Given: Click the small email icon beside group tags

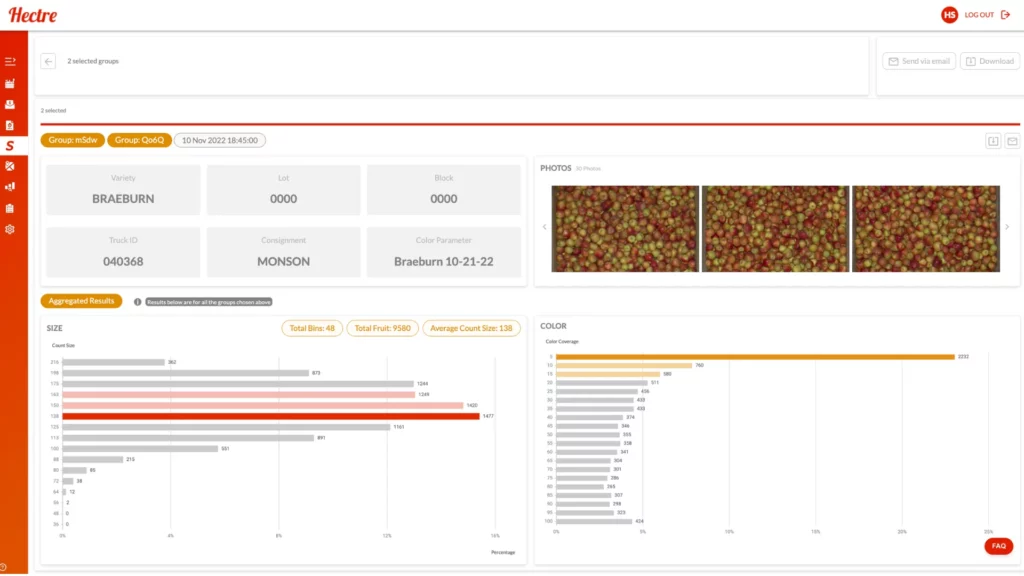Looking at the screenshot, I should click(1012, 141).
